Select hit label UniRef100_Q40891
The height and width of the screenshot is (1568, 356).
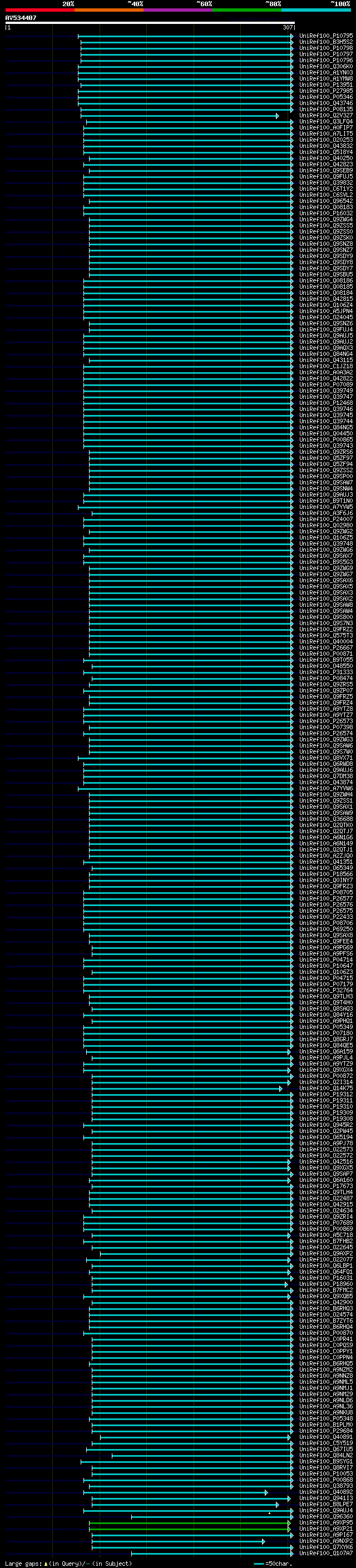[x=325, y=1437]
